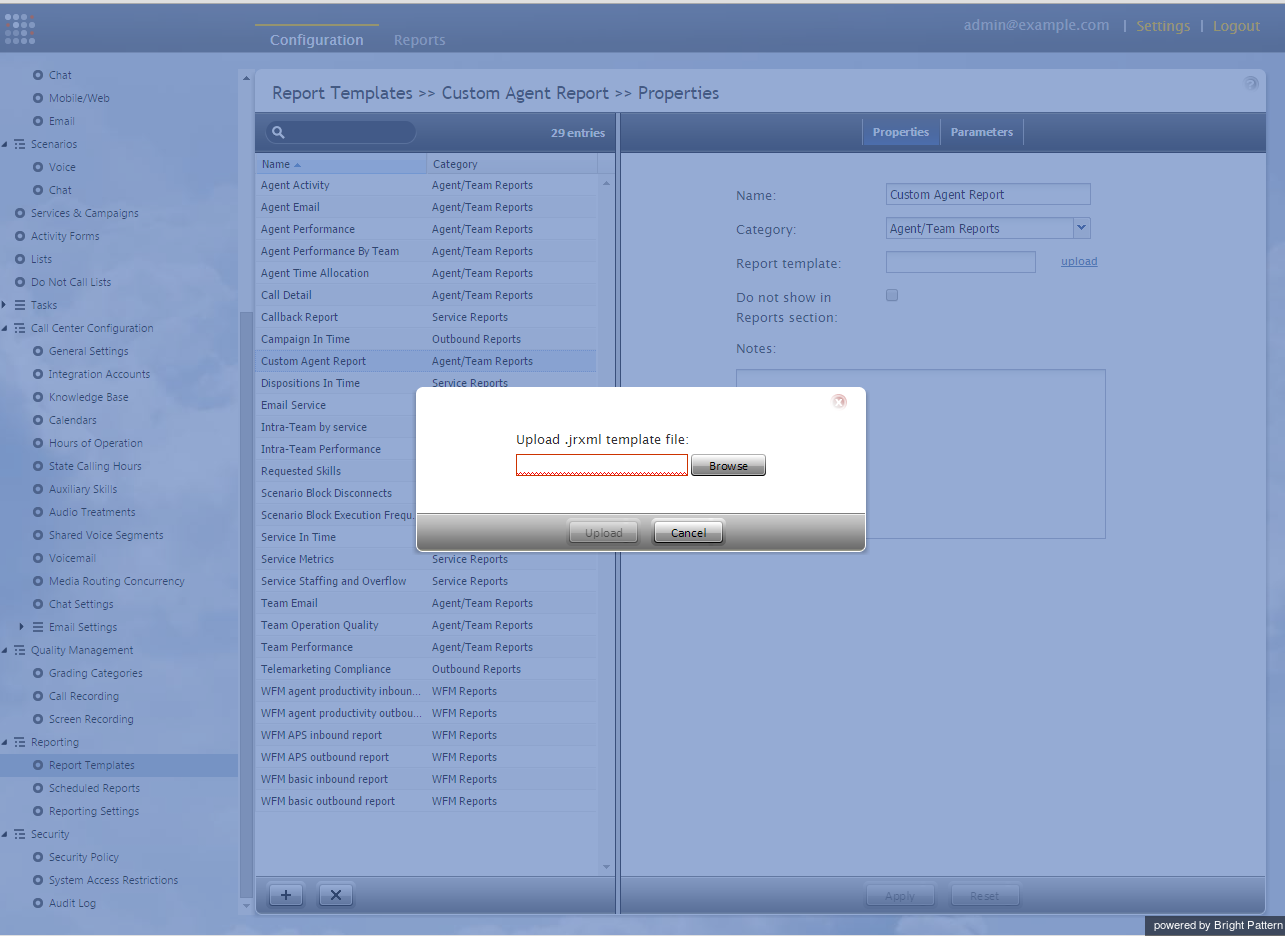1285x936 pixels.
Task: Click the Notes text area
Action: [x=921, y=454]
